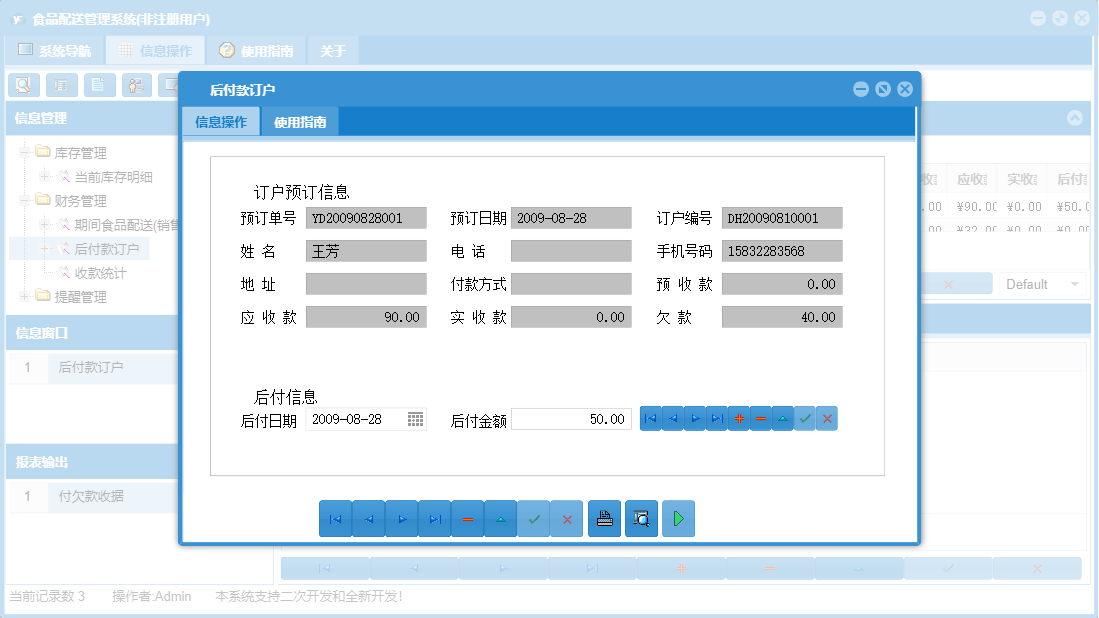Select 收款统计 in the navigation tree
This screenshot has height=618, width=1099.
pyautogui.click(x=100, y=271)
